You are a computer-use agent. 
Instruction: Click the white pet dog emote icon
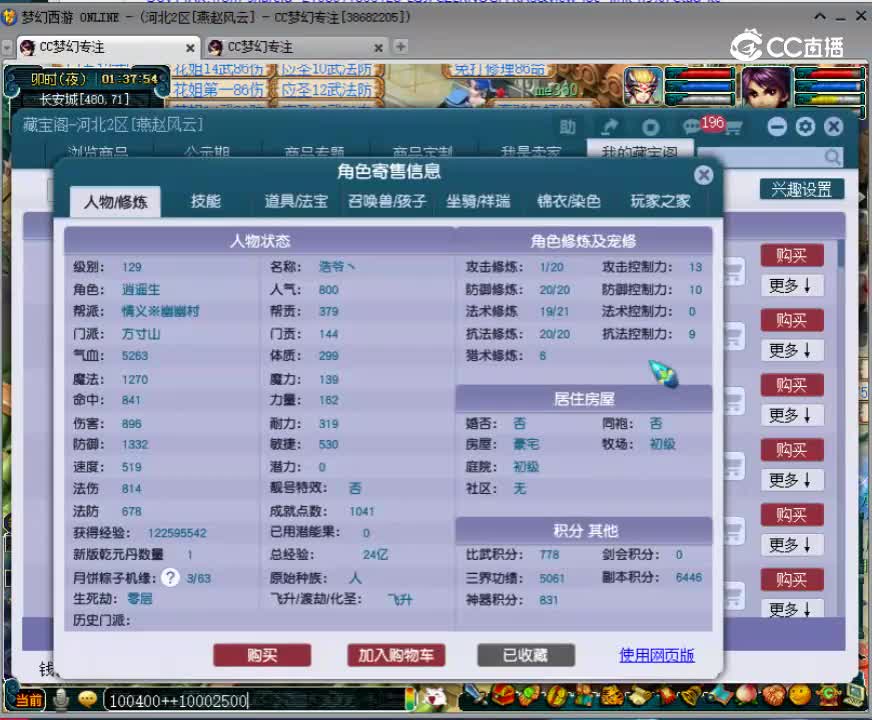(x=434, y=697)
